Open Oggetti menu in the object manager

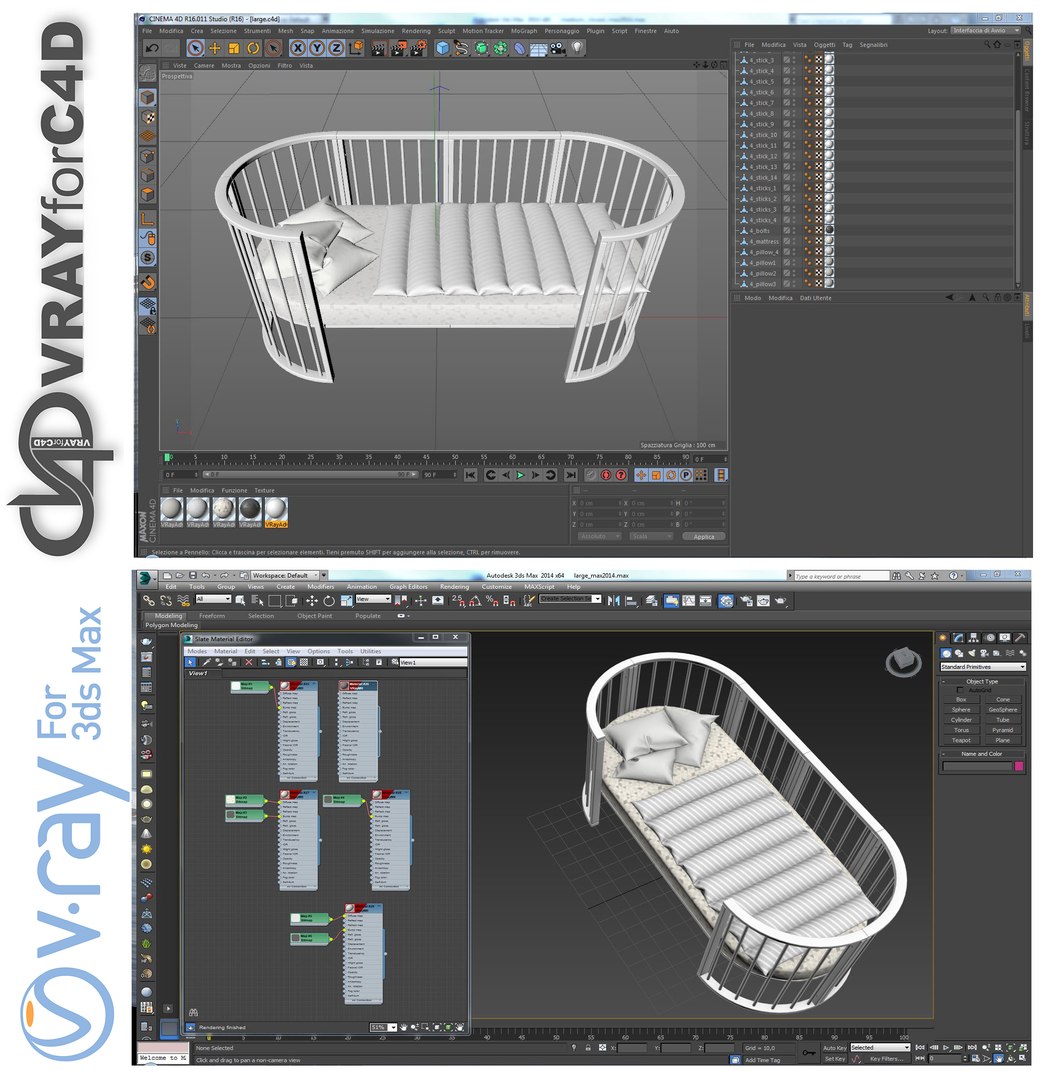pyautogui.click(x=824, y=45)
